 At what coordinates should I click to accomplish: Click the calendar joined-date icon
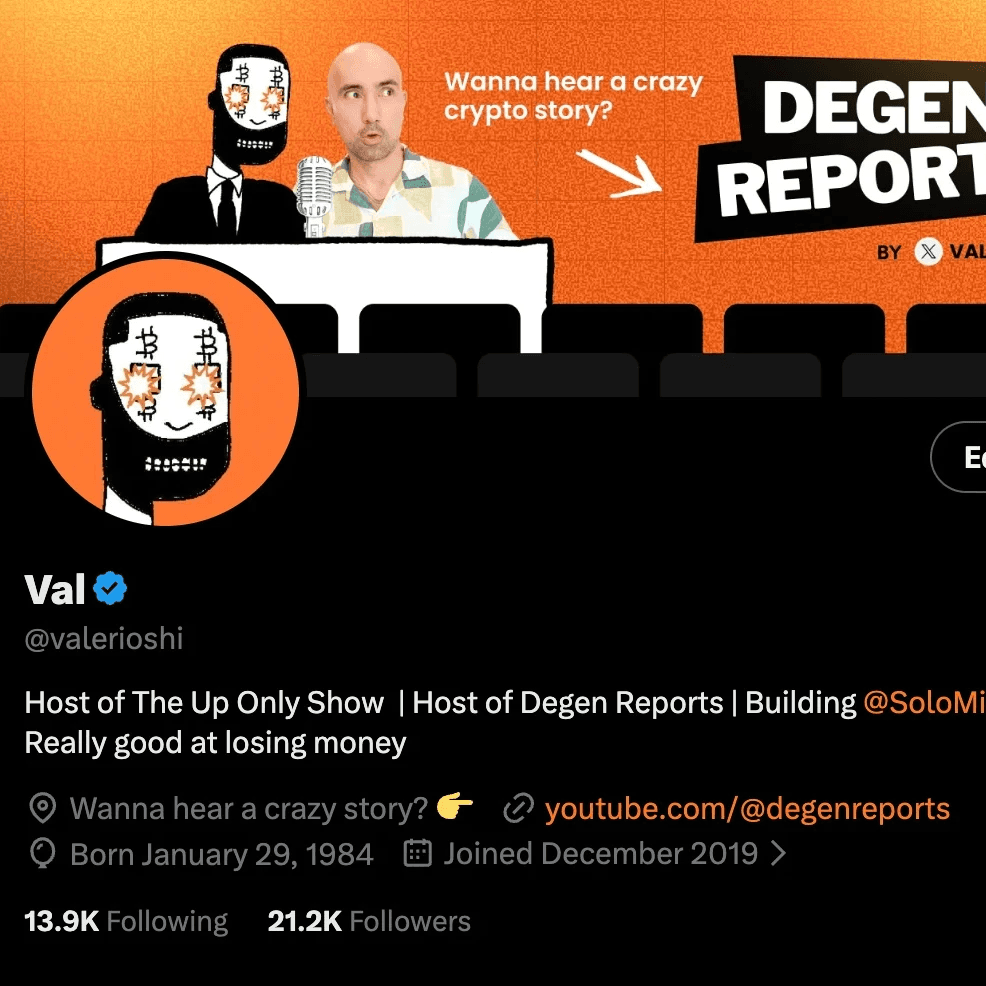pyautogui.click(x=417, y=853)
